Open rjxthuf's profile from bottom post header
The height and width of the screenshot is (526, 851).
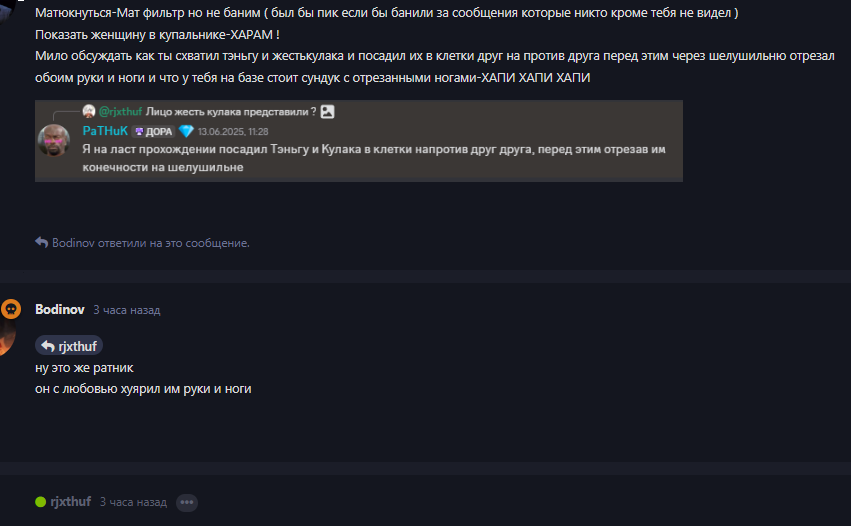pos(71,502)
